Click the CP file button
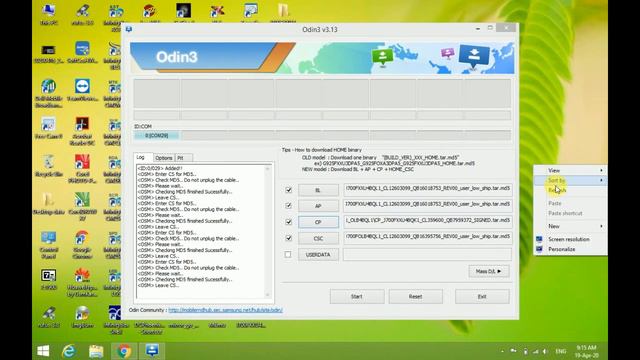This screenshot has height=360, width=640. 318,222
